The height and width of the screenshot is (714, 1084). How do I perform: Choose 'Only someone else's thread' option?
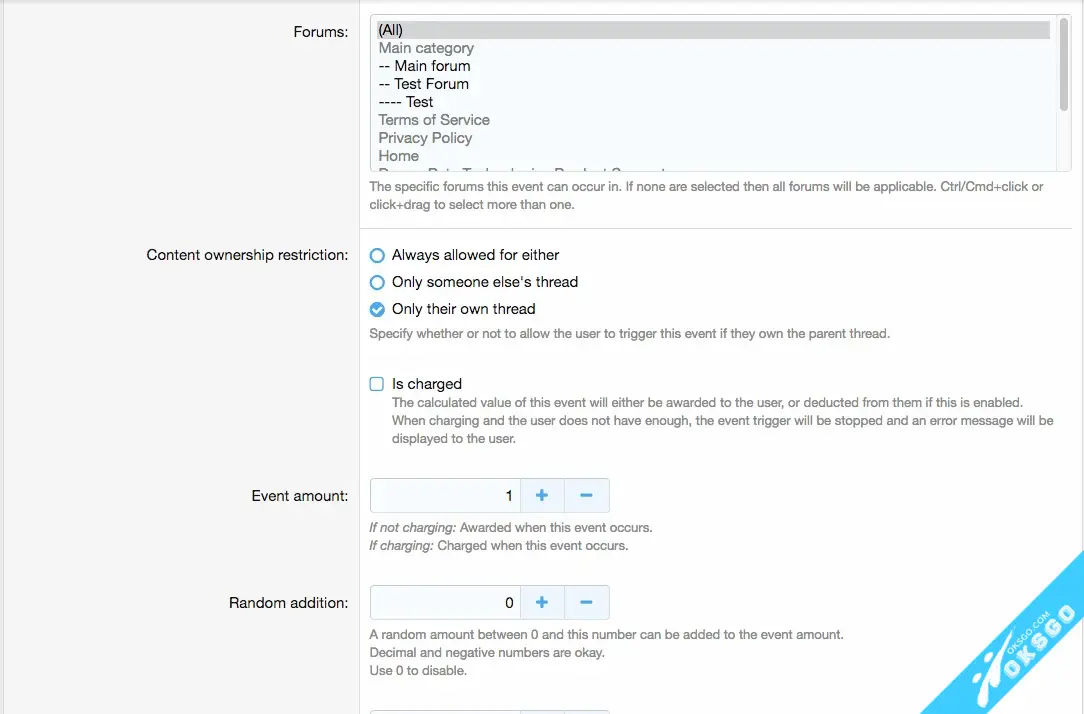377,283
